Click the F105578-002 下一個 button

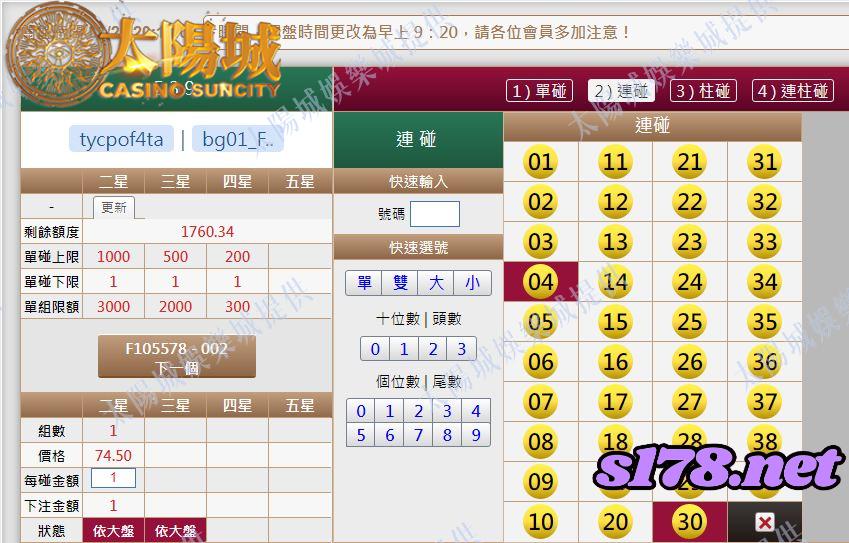pyautogui.click(x=177, y=357)
